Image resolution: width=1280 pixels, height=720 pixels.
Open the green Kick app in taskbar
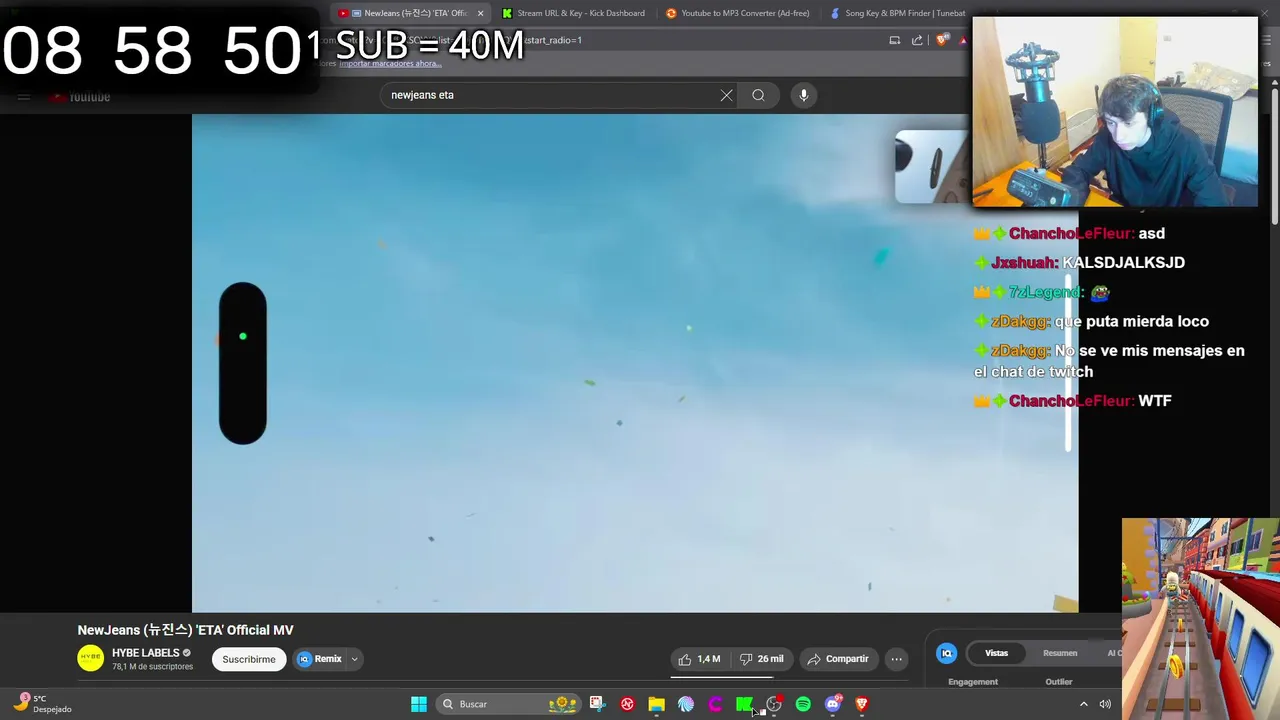point(744,704)
